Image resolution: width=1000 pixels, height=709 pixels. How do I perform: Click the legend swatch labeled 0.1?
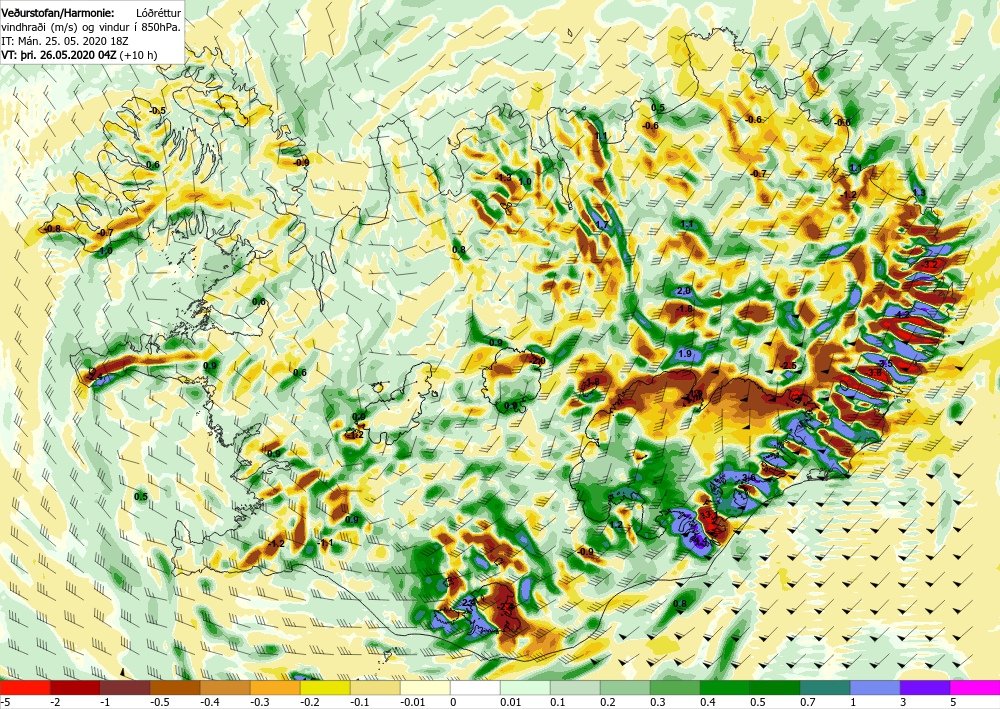pos(575,687)
